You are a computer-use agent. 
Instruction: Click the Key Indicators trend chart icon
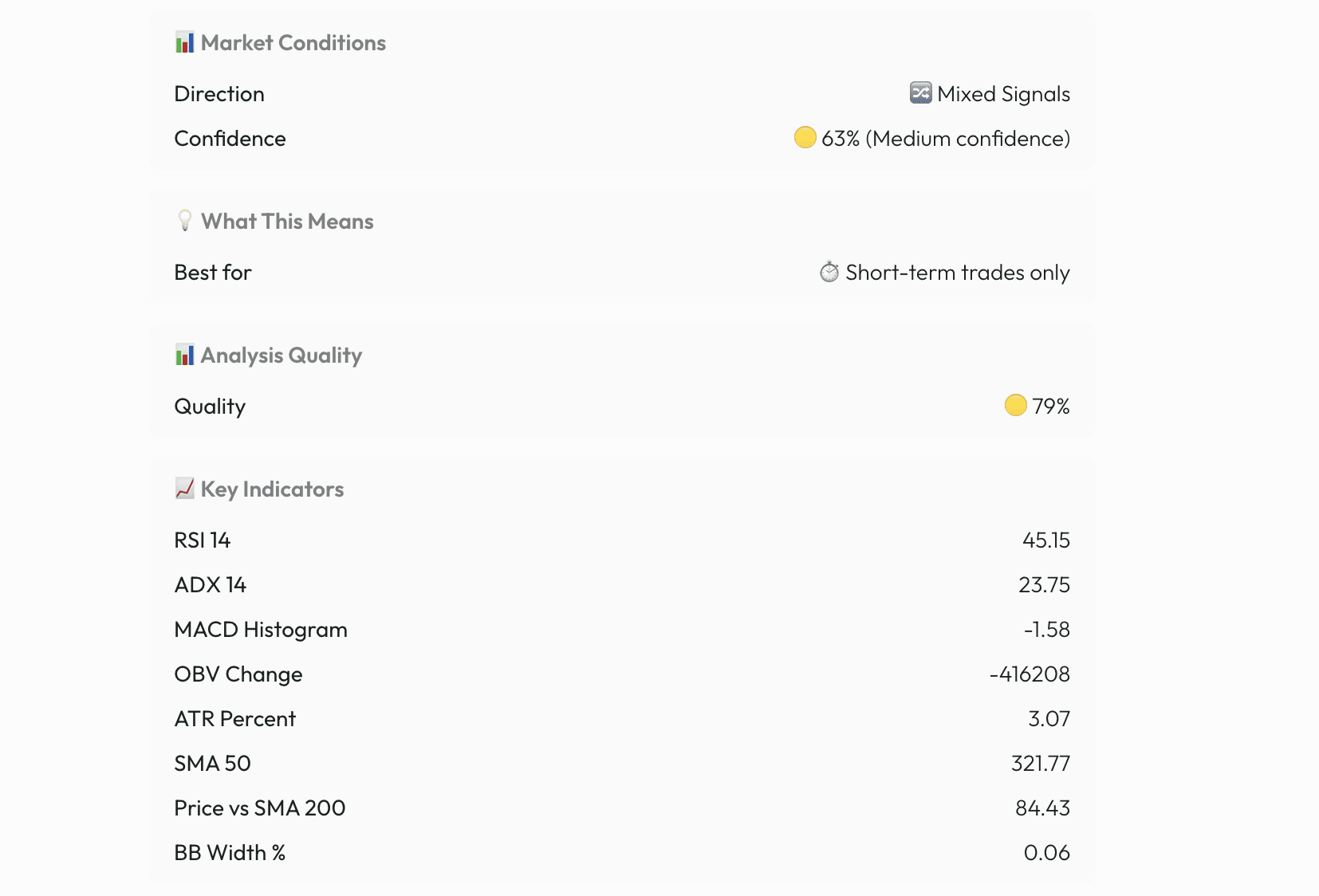184,489
